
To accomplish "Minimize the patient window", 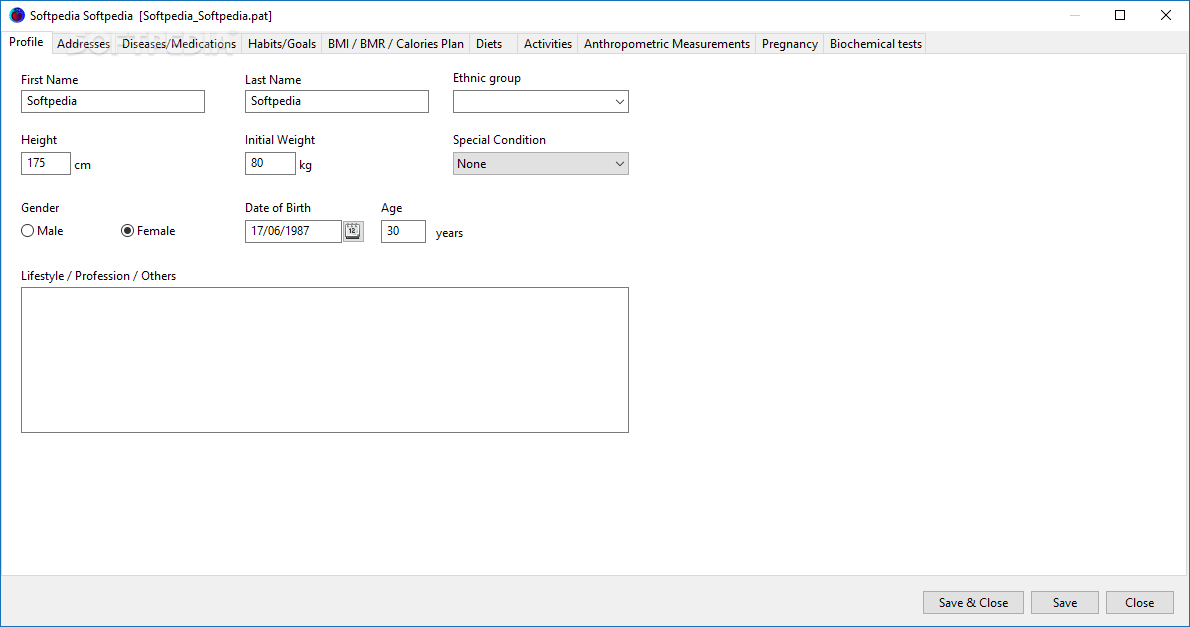I will [1075, 15].
